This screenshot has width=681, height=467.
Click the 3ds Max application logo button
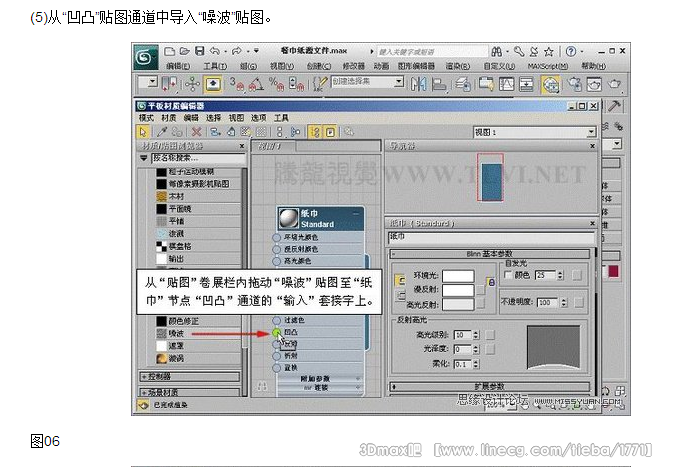[145, 56]
